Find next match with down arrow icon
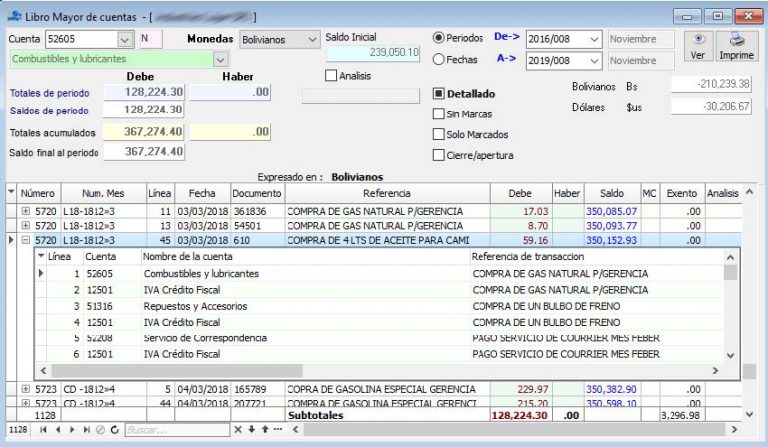 tap(251, 429)
